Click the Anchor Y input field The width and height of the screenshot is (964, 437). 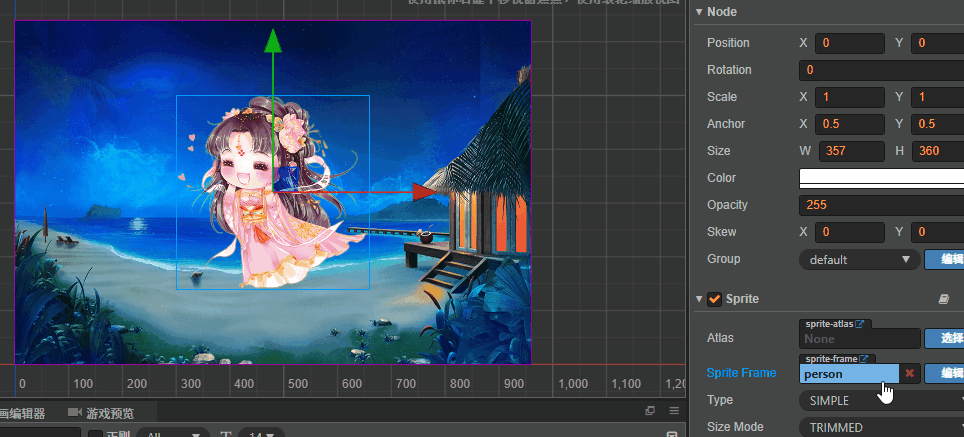[938, 124]
